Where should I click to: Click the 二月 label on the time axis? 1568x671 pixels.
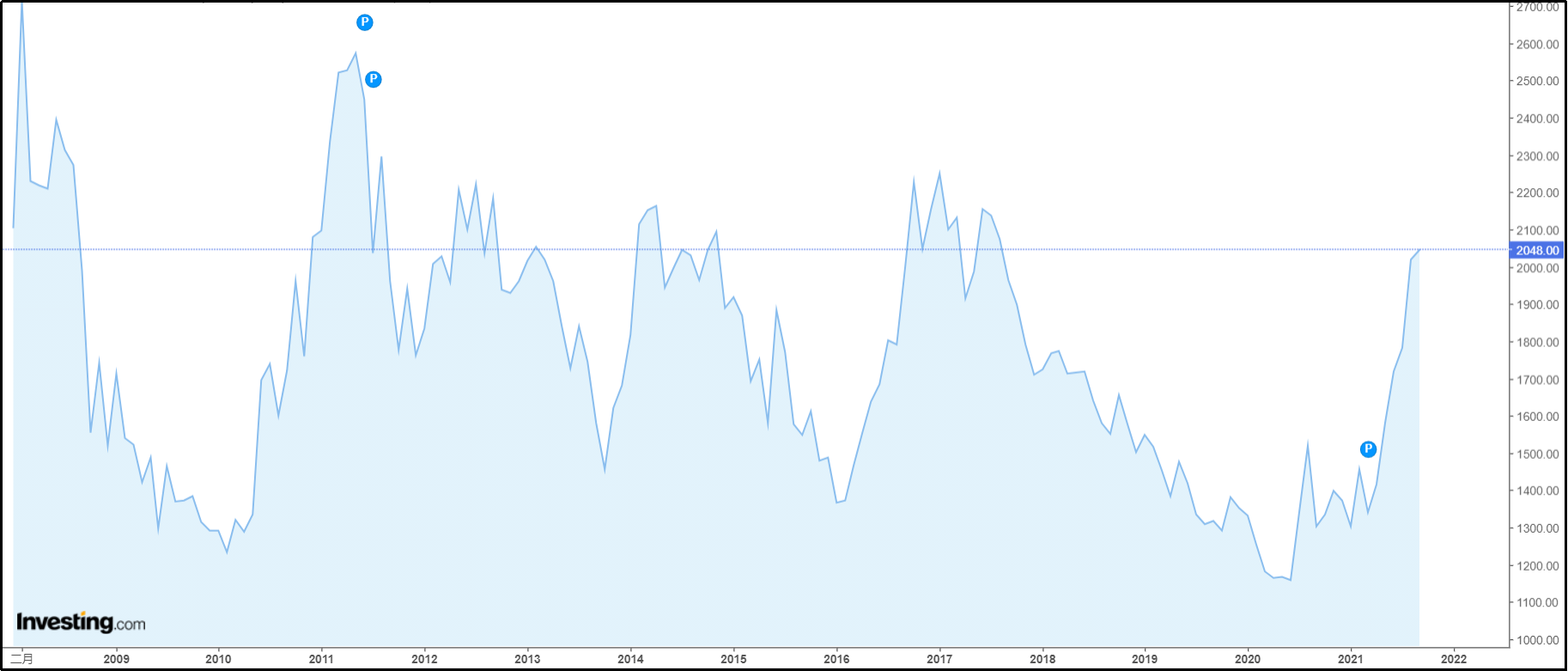tap(22, 659)
